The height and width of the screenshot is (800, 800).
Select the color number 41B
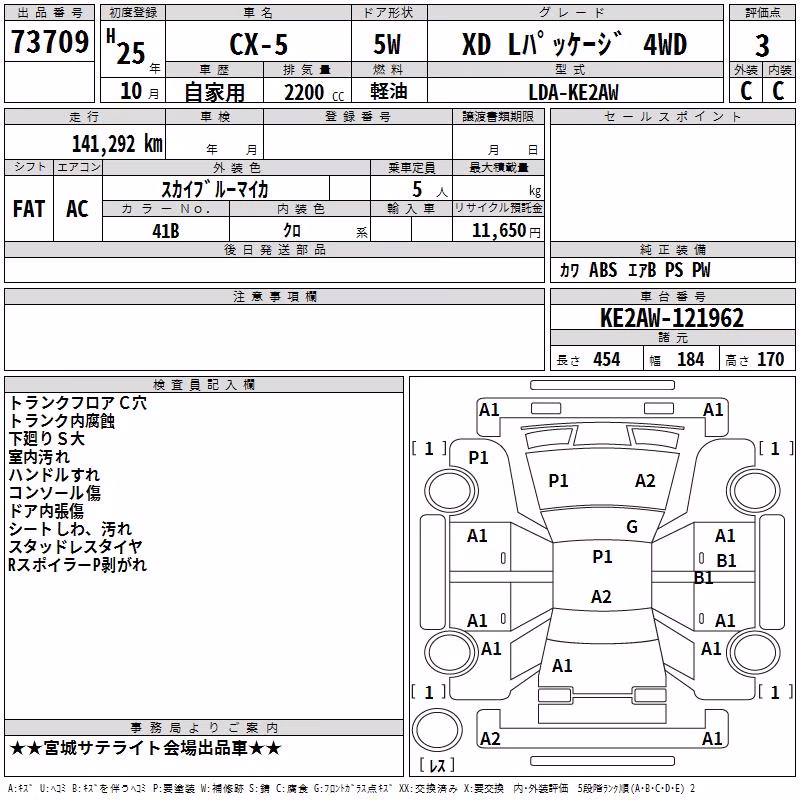165,231
